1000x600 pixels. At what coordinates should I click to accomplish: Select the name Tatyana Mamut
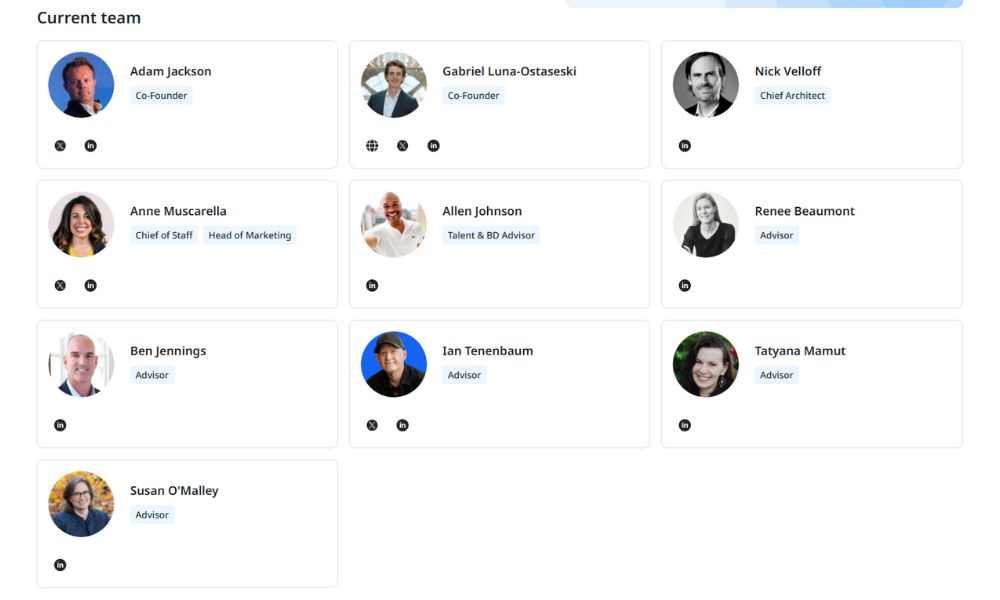point(799,350)
